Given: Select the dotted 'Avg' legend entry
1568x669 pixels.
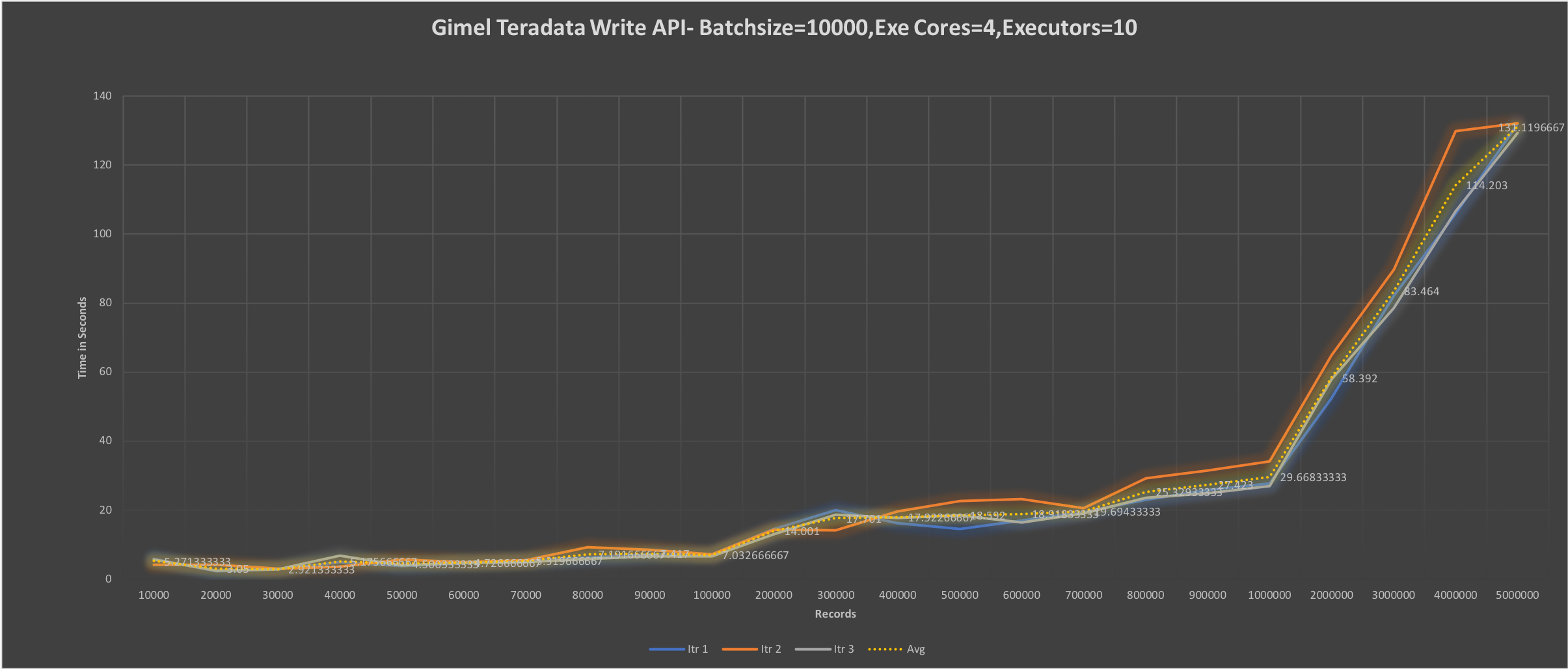Looking at the screenshot, I should click(897, 649).
